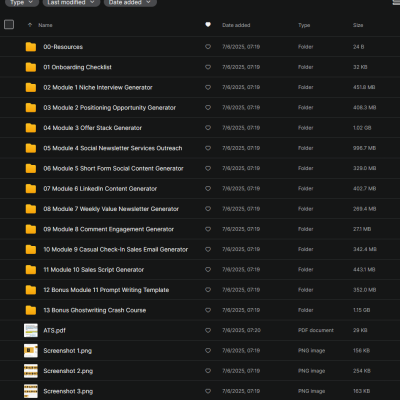Click the 09 Module 8 Comment Engagement Generator folder icon
This screenshot has width=400, height=400.
click(x=31, y=229)
